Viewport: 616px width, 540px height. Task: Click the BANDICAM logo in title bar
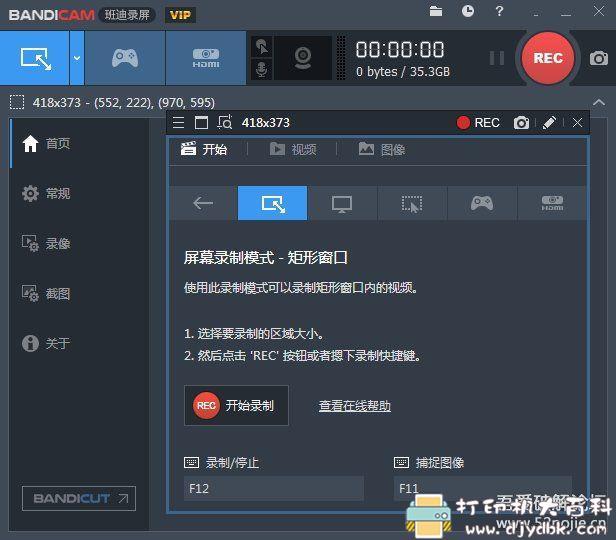[51, 15]
